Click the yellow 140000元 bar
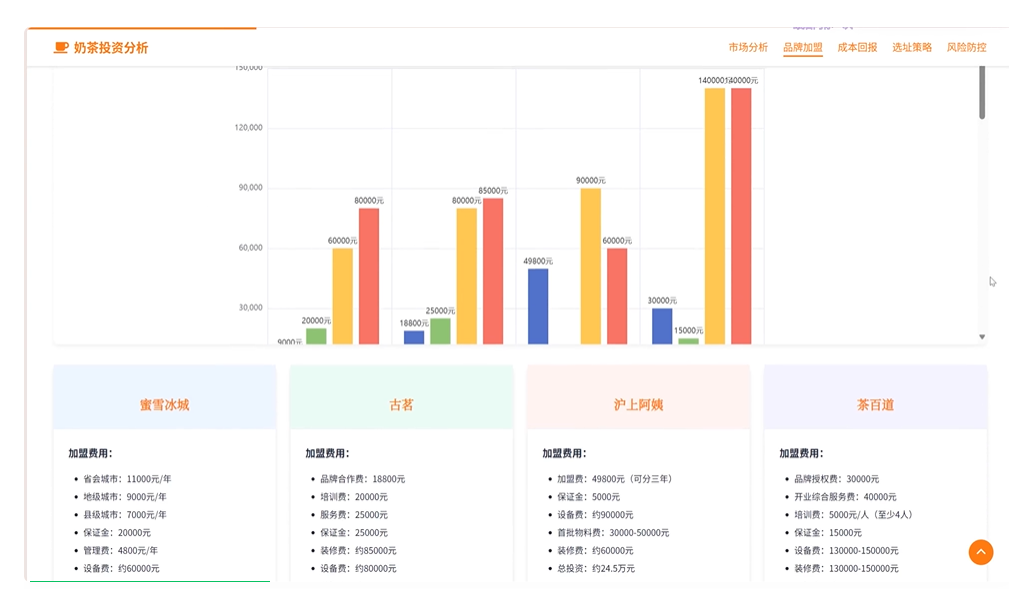This screenshot has width=1009, height=589. [715, 216]
